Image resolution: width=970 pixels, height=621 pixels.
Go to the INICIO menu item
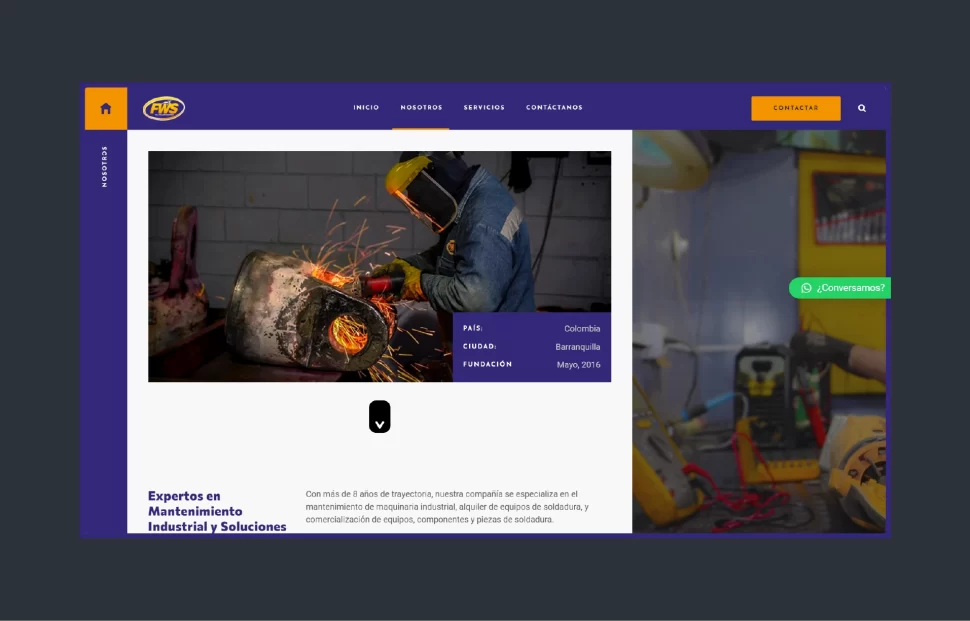tap(366, 108)
